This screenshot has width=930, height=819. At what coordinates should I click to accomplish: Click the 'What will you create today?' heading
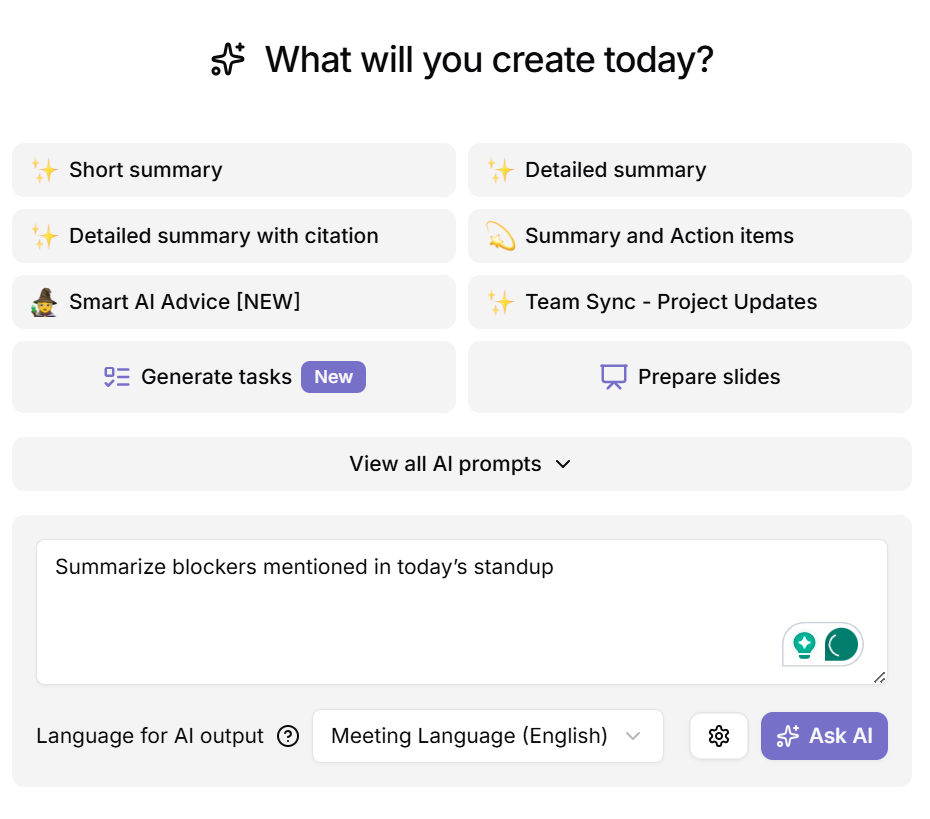489,60
